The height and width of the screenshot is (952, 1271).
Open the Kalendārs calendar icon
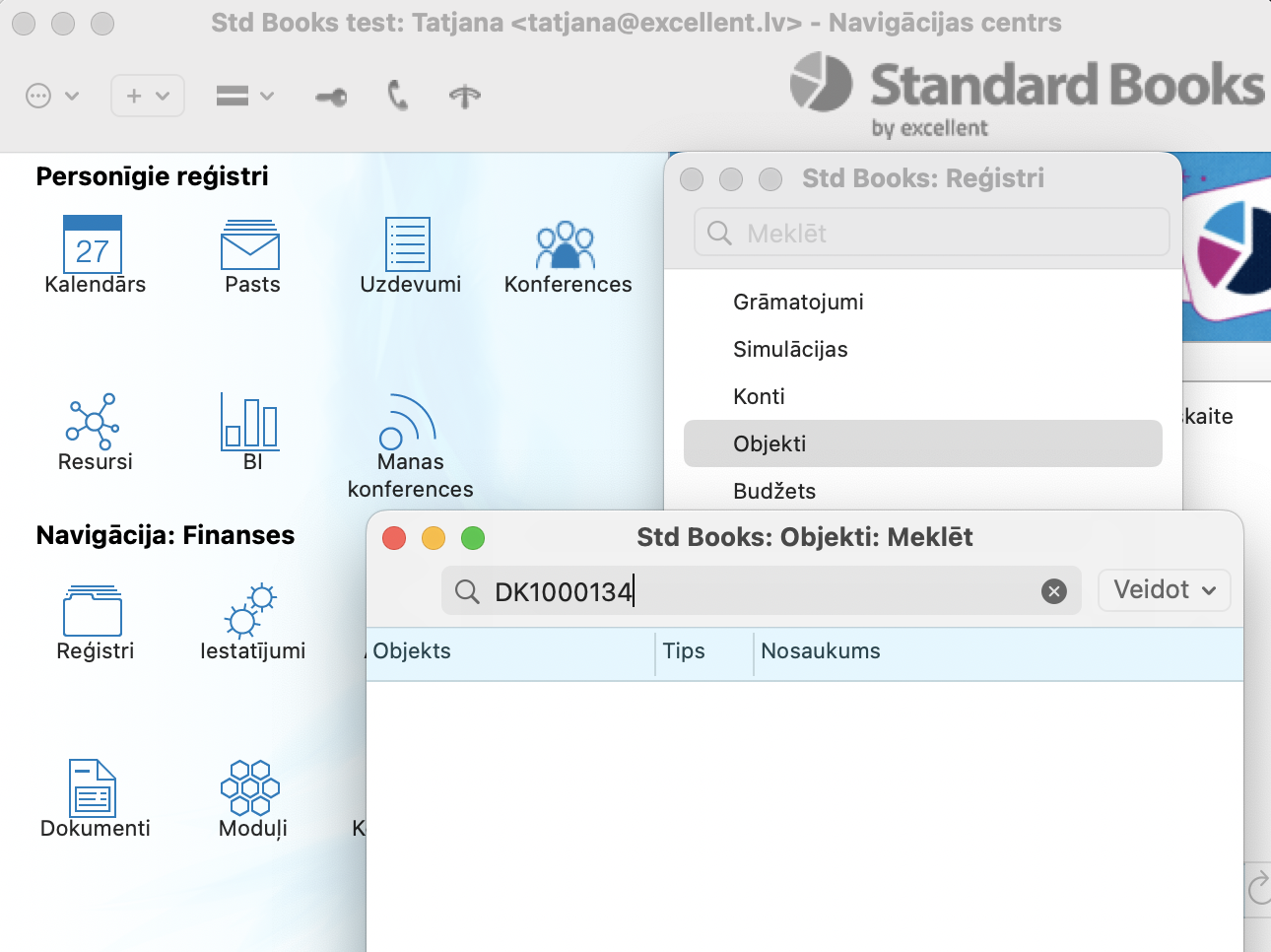93,245
